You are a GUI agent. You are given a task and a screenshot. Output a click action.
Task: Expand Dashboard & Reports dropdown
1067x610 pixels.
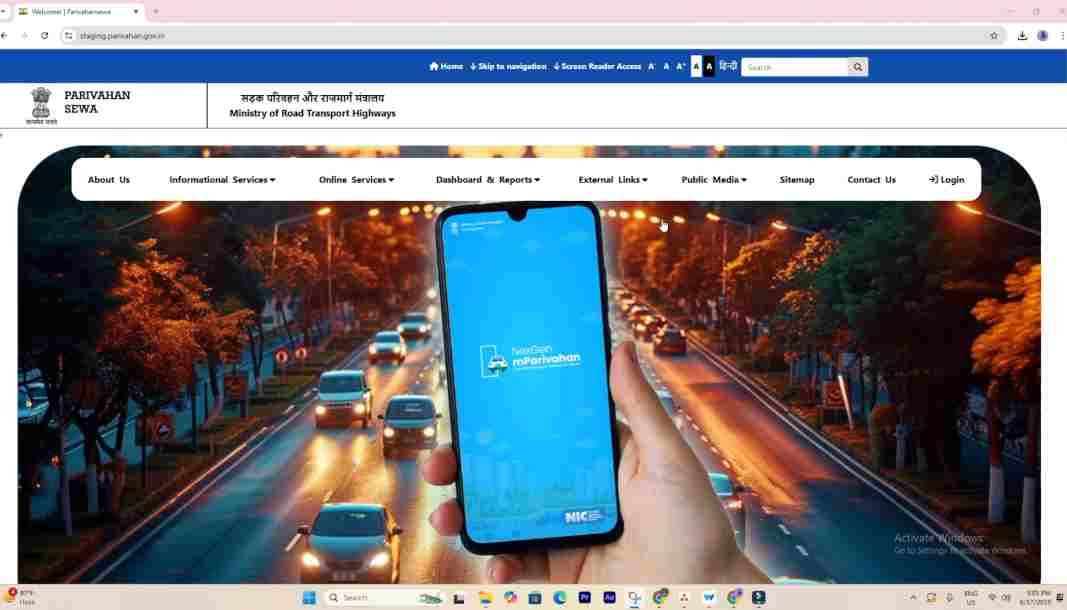click(488, 180)
